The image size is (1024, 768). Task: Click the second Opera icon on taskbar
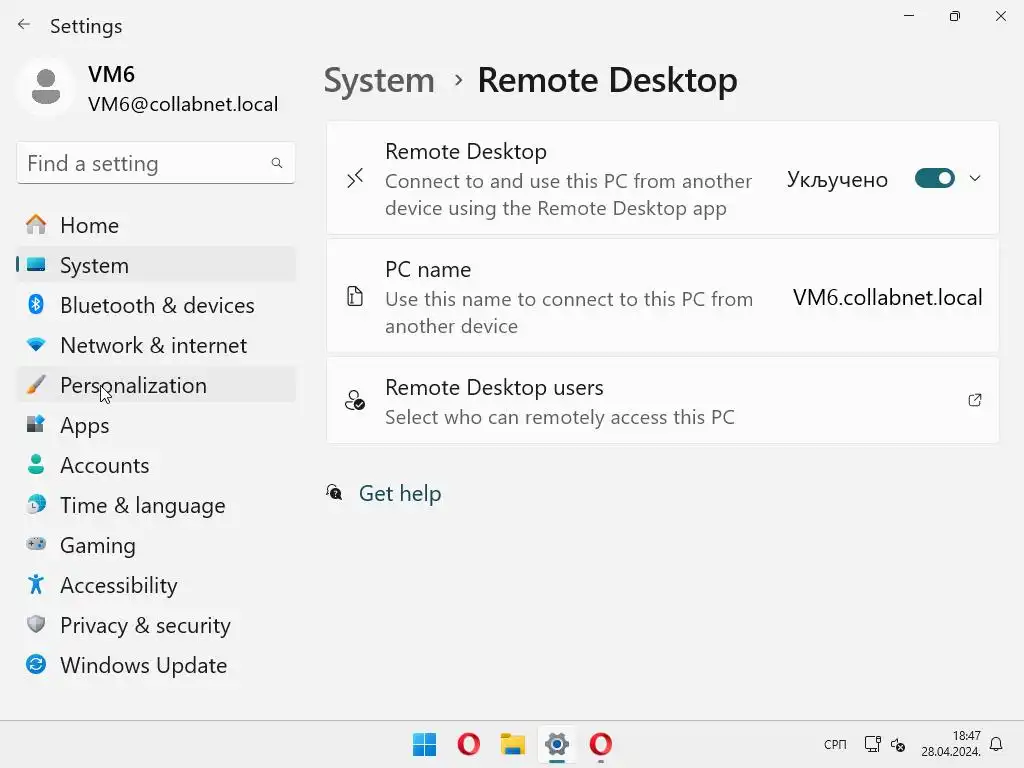601,744
